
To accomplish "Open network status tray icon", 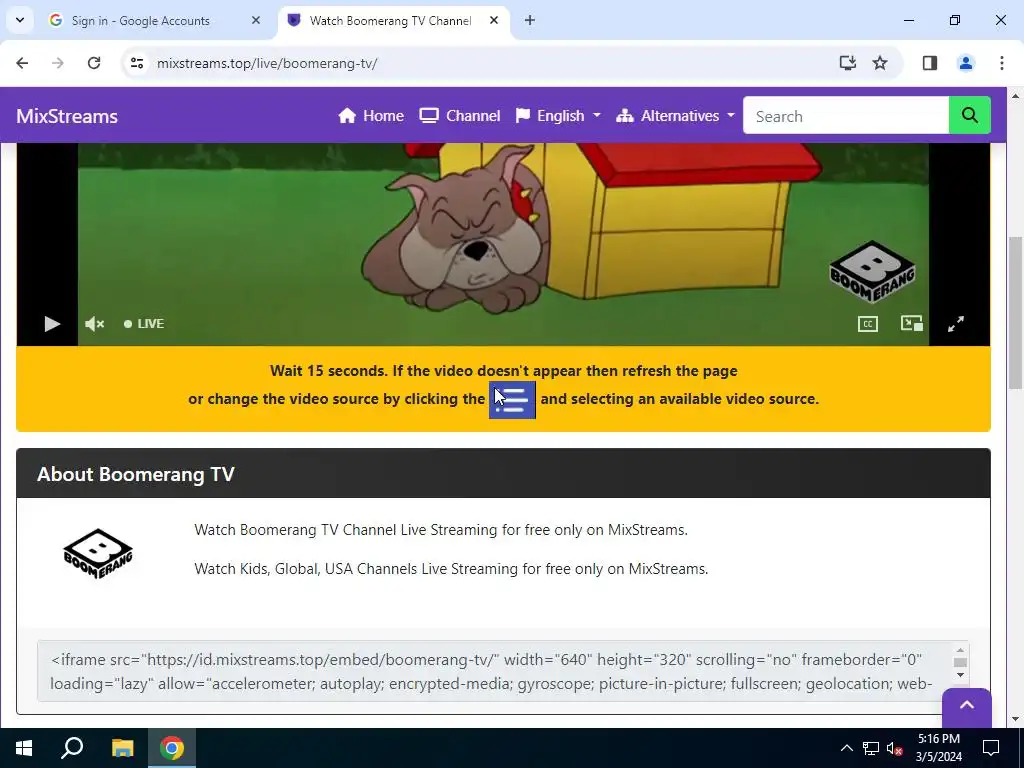I will click(x=871, y=748).
